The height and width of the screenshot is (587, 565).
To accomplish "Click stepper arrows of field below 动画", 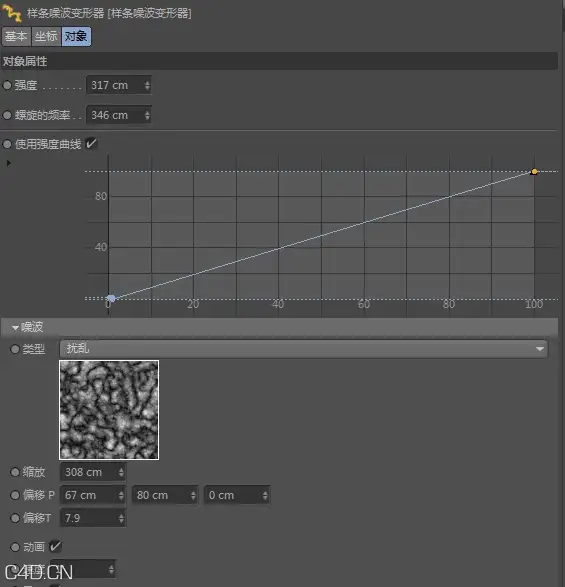I will click(111, 570).
